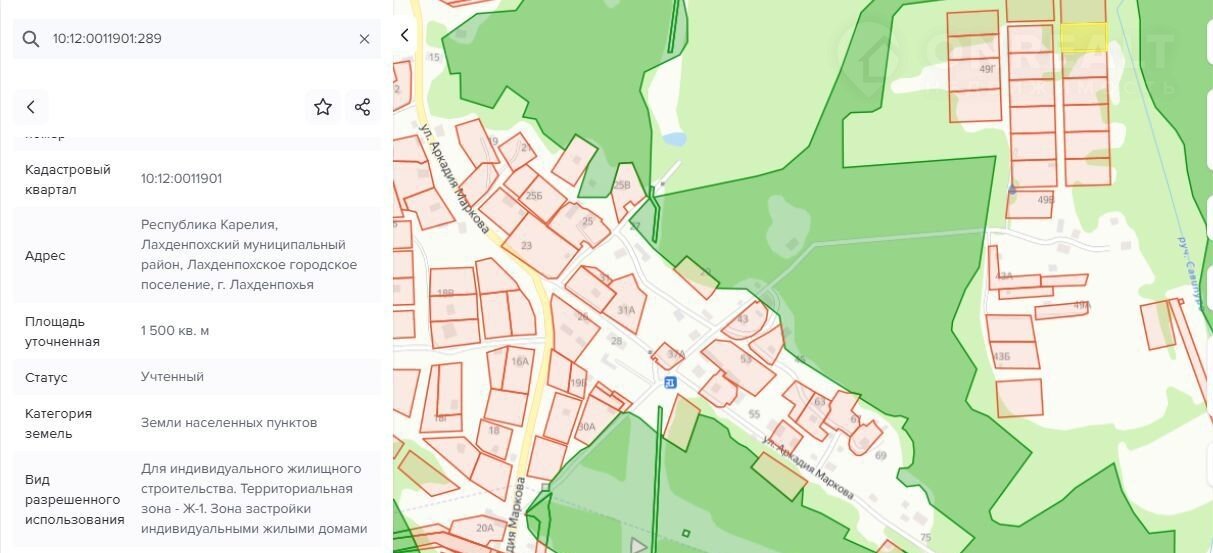
Task: Collapse the info side panel chevron
Action: coord(404,36)
